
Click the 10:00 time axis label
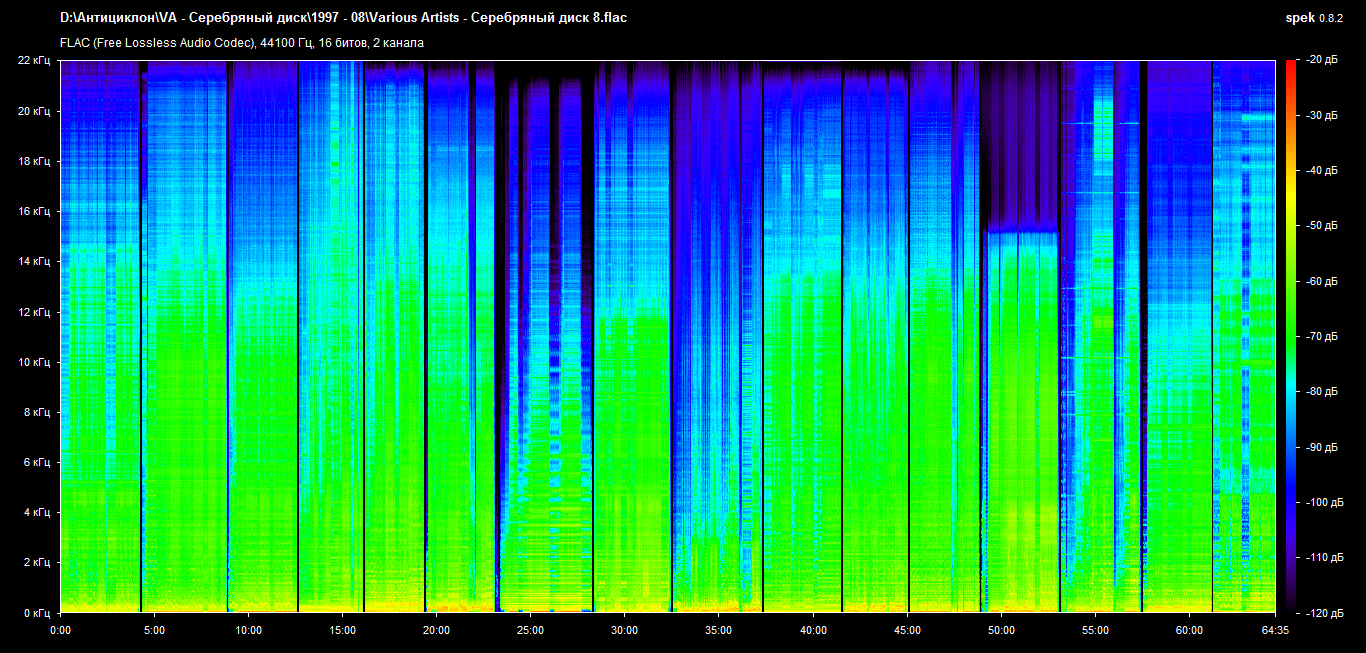point(249,630)
